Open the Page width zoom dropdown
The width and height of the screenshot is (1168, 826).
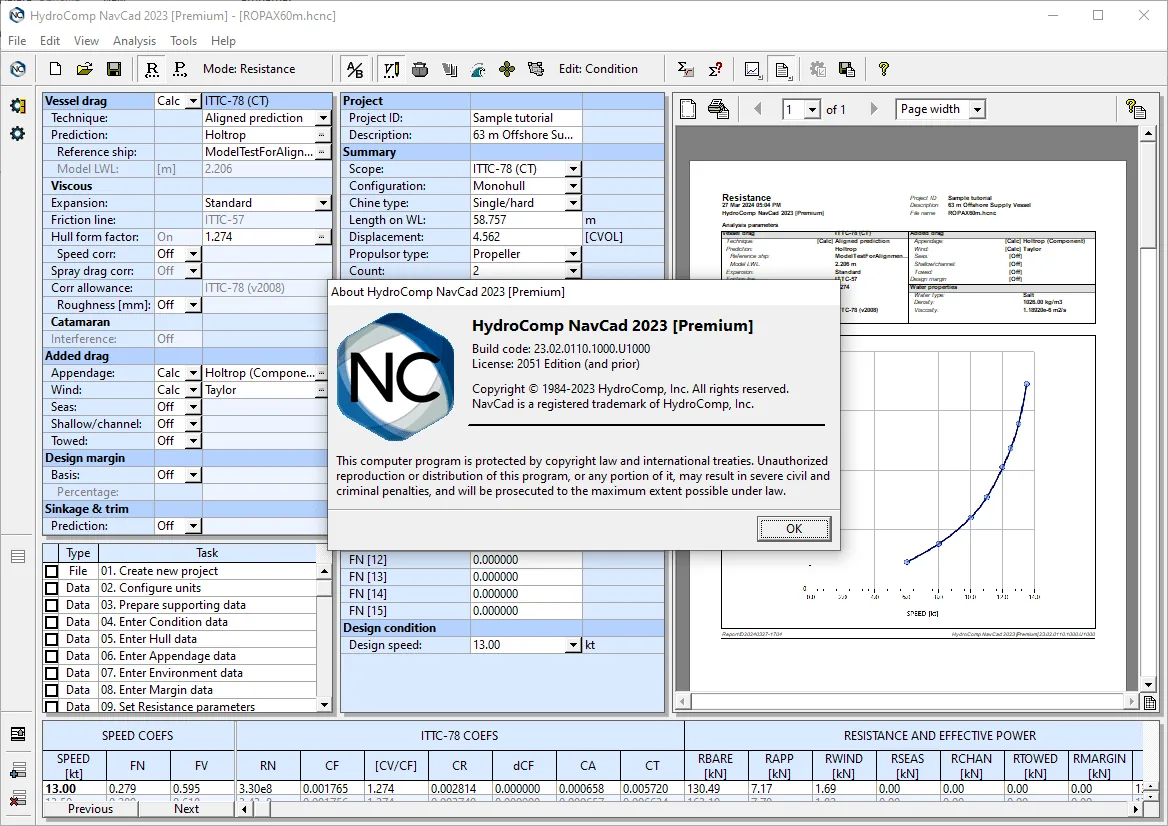tap(978, 109)
